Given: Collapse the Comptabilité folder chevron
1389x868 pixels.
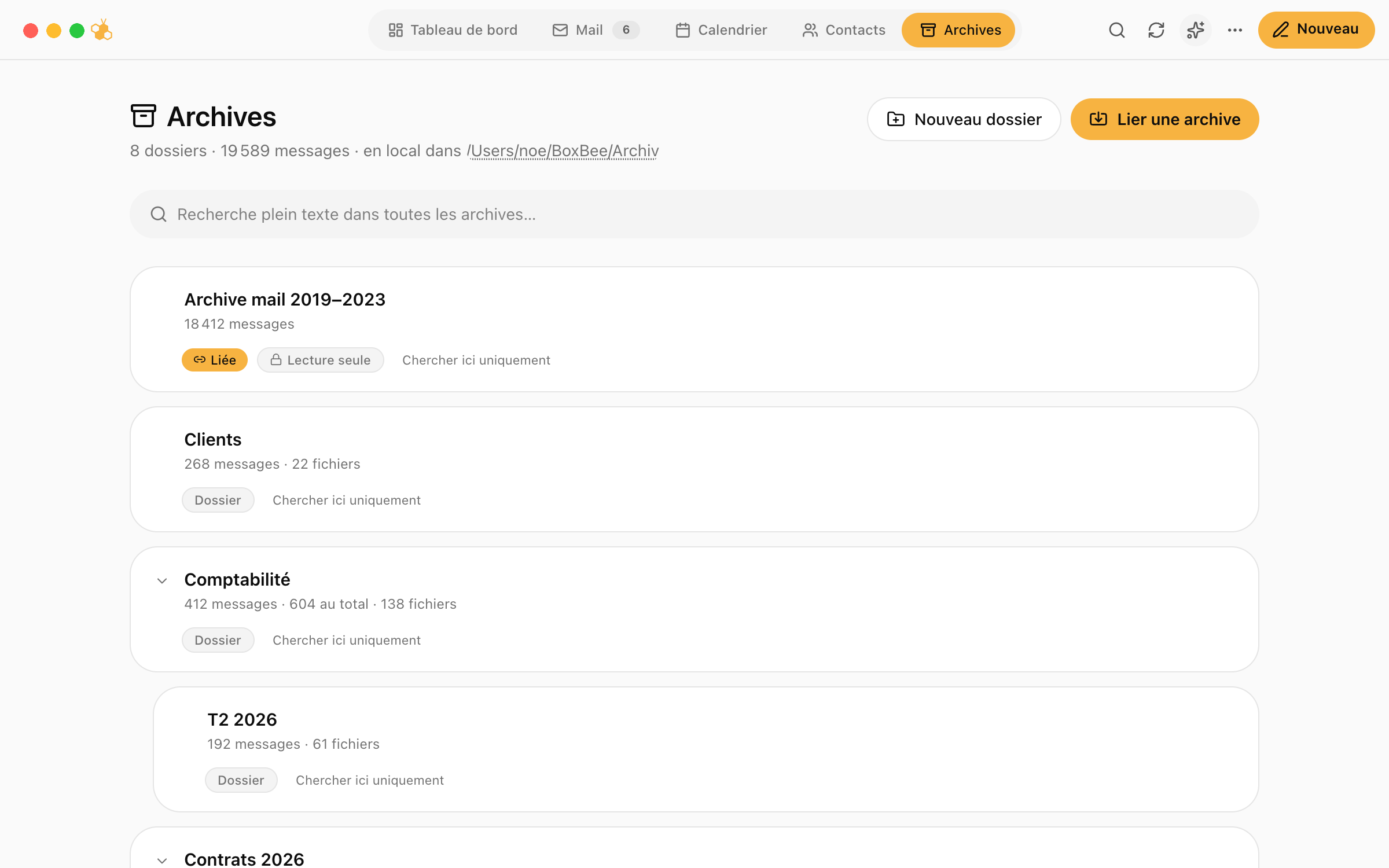Looking at the screenshot, I should pos(162,580).
